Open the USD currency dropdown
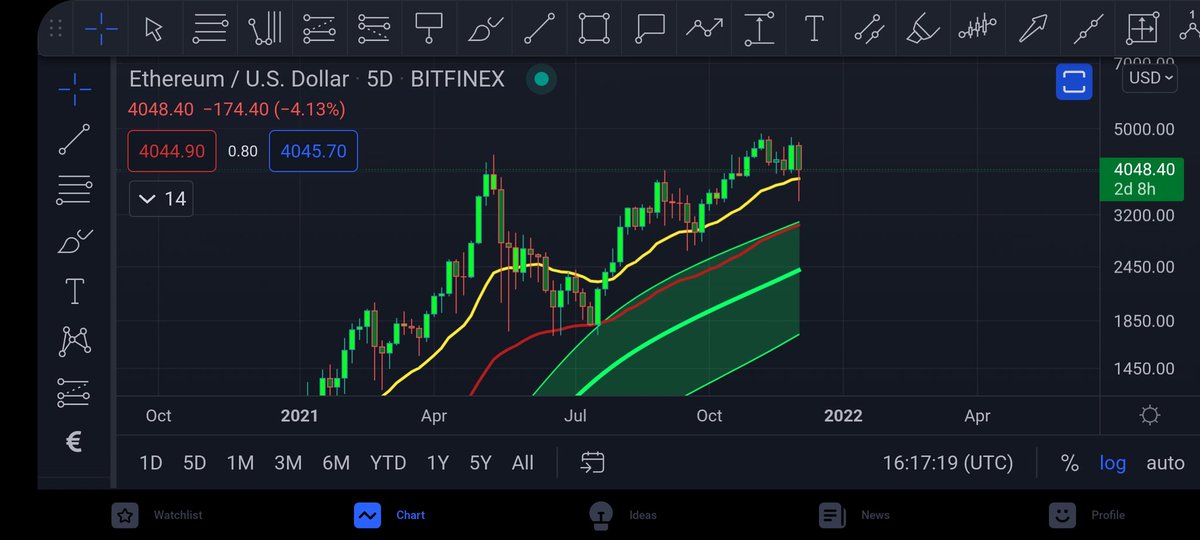Screen dimensions: 1200x540 coord(1151,78)
